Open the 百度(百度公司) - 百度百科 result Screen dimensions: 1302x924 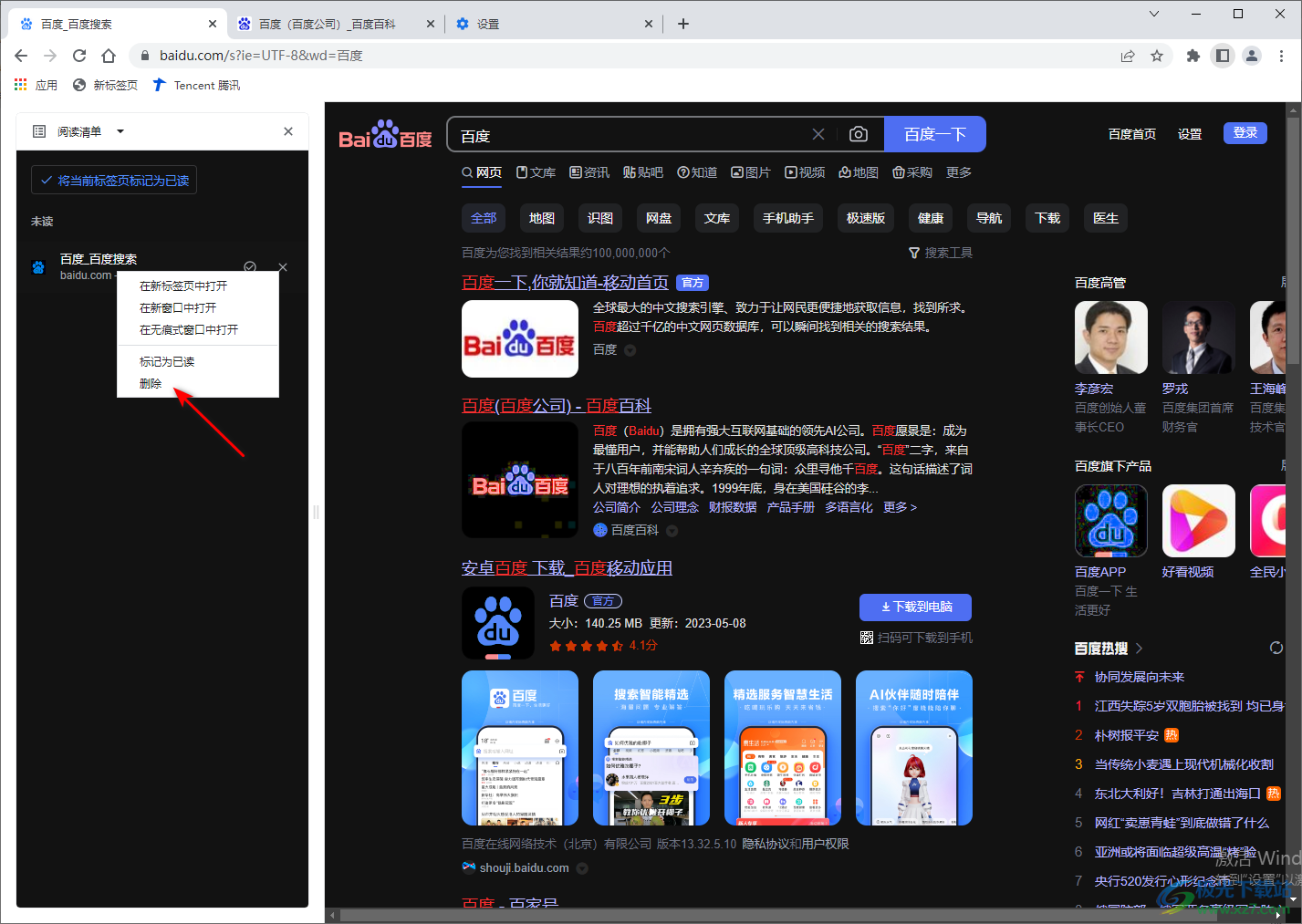click(x=557, y=406)
